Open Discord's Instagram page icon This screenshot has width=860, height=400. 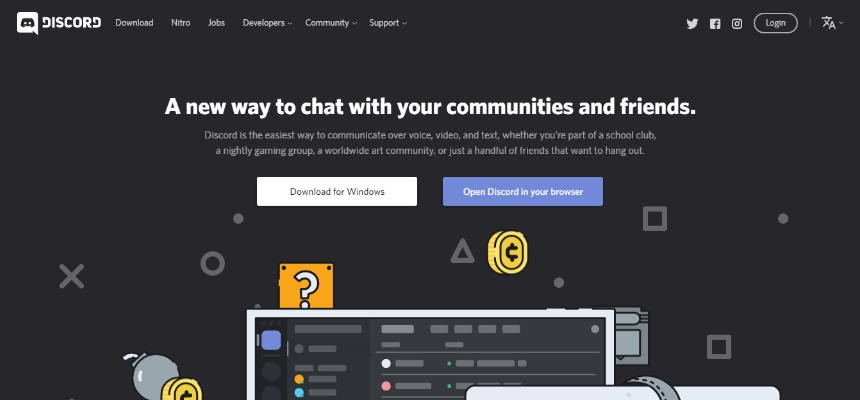(x=737, y=24)
